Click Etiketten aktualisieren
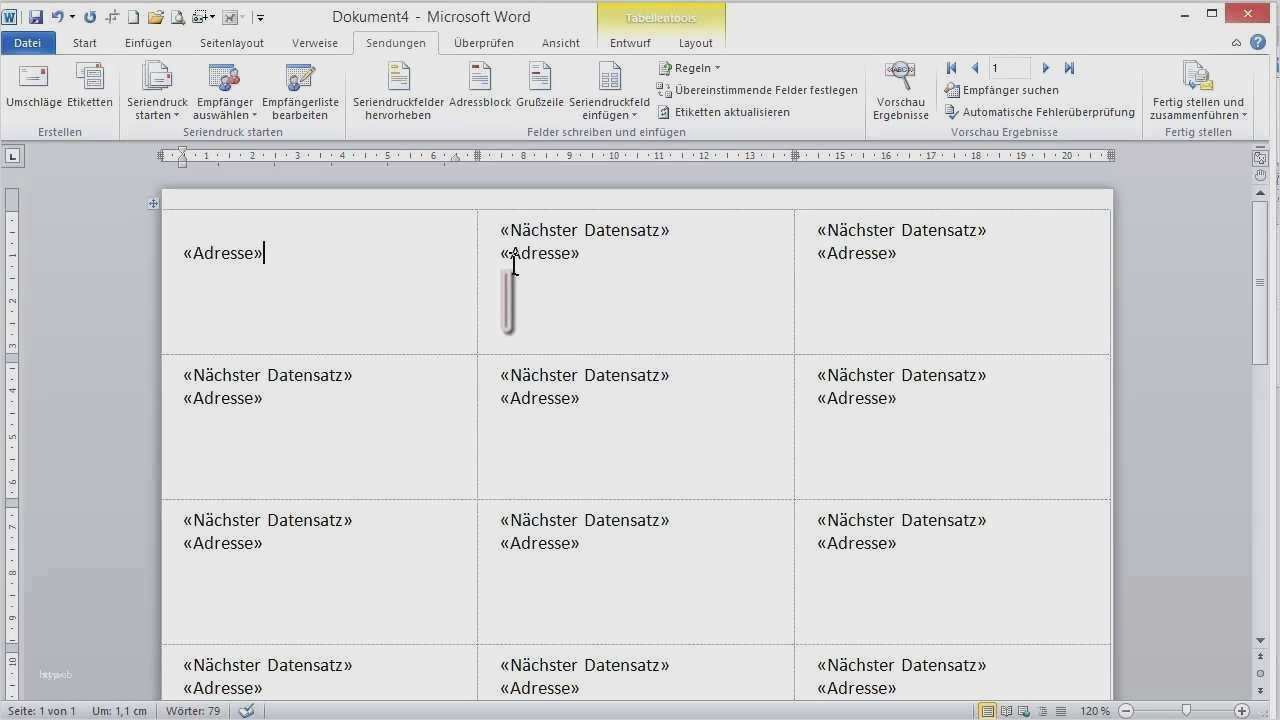The image size is (1280, 720). 724,112
